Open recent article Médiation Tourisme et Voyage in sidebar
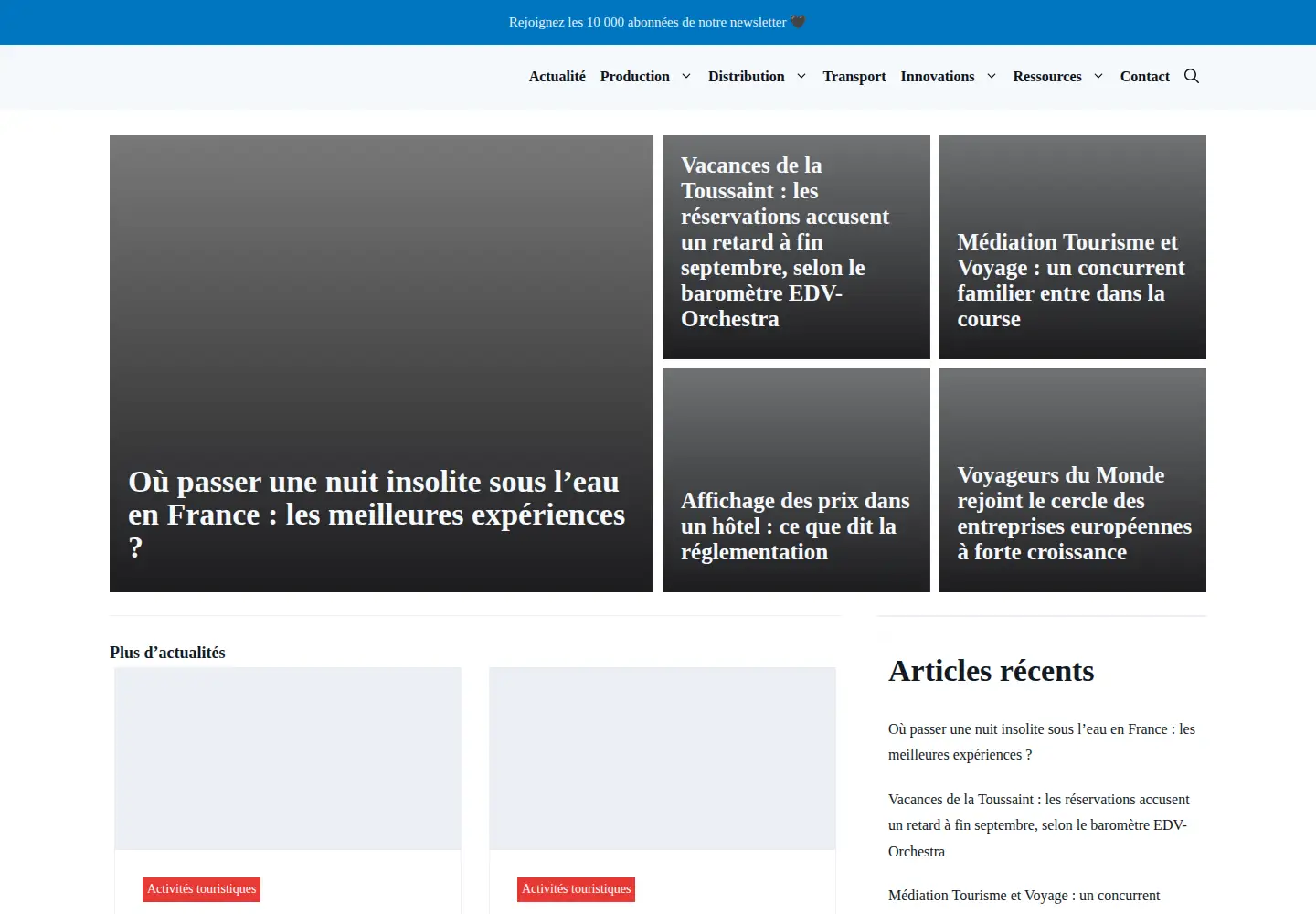1316x914 pixels. 1024,896
